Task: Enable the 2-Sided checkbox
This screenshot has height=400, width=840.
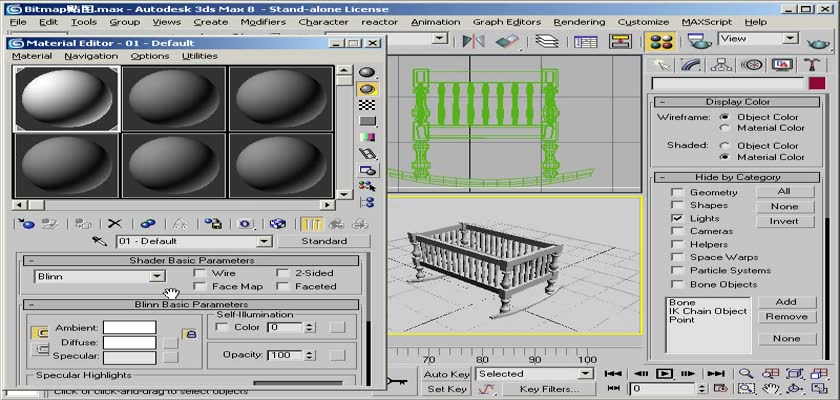Action: pyautogui.click(x=282, y=273)
